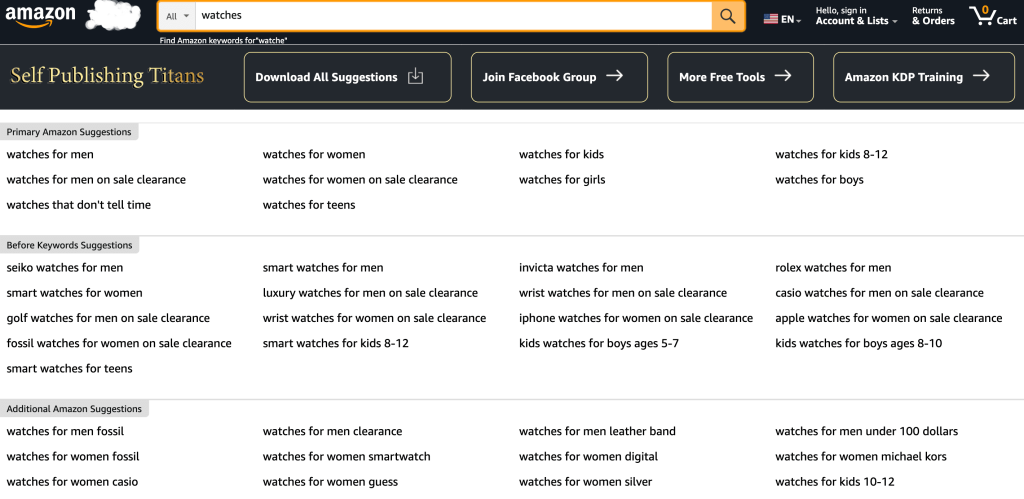Screen dimensions: 1024x499
Task: Click arrow icon on Amazon KDP Training
Action: [981, 76]
